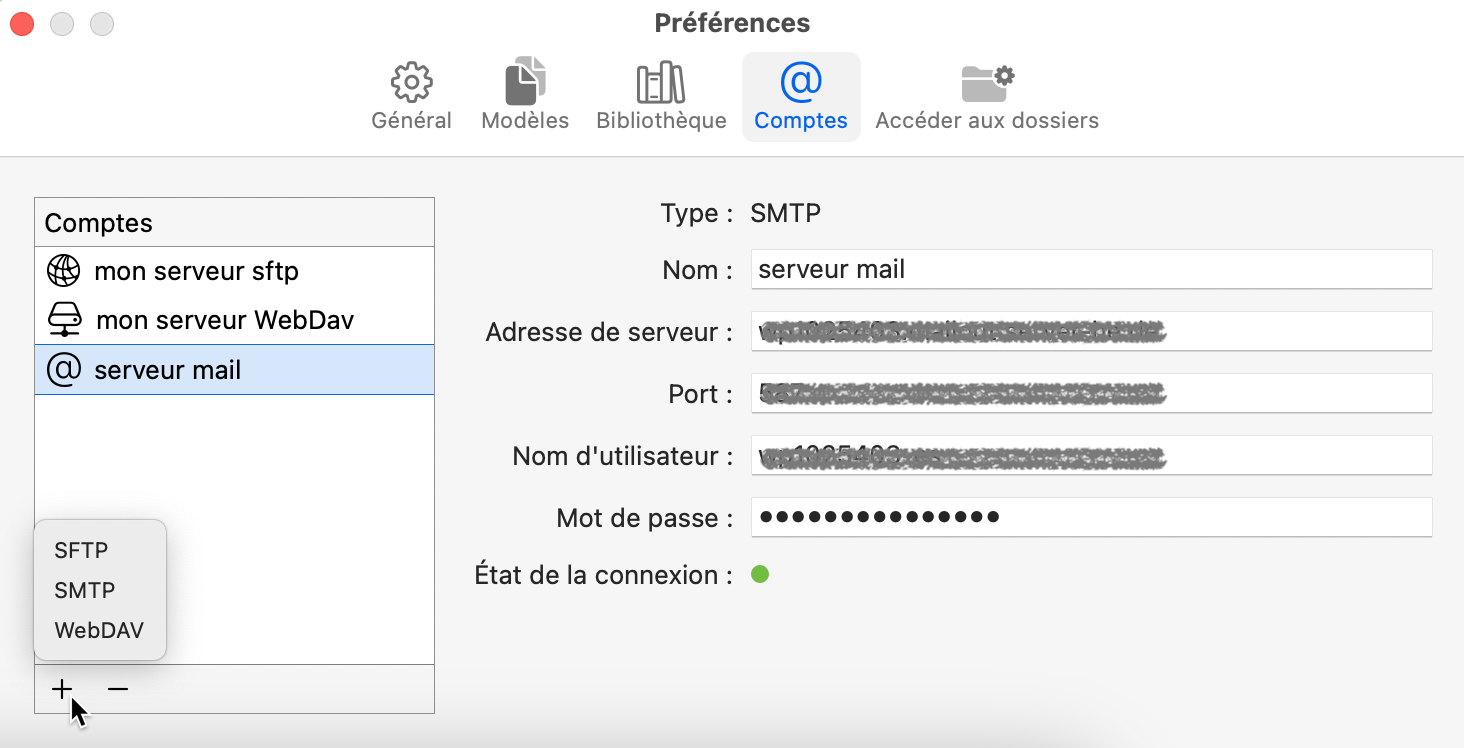
Task: Open the Bibliothèque panel
Action: [660, 95]
